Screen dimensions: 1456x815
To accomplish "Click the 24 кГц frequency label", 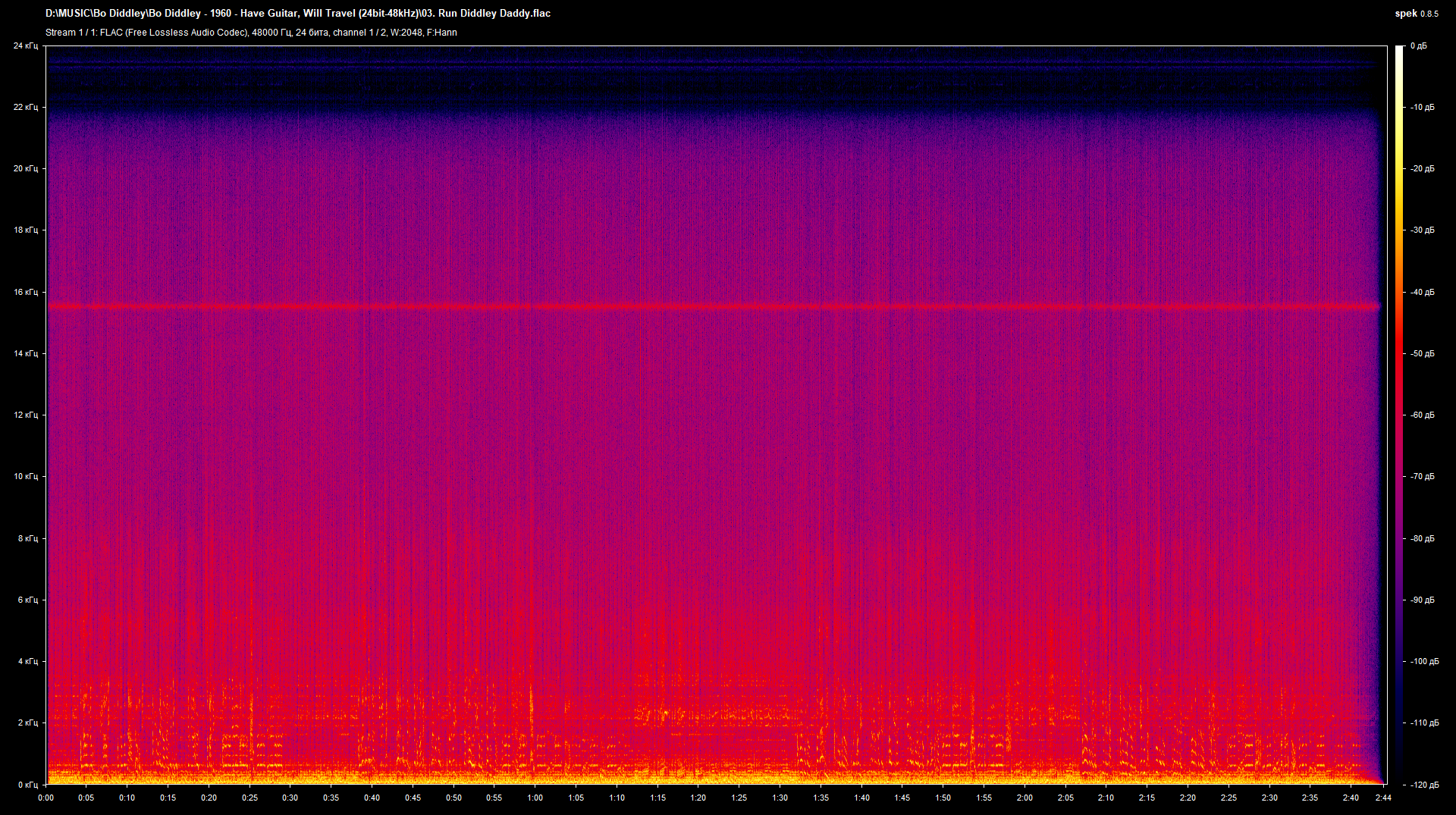I will pos(25,46).
